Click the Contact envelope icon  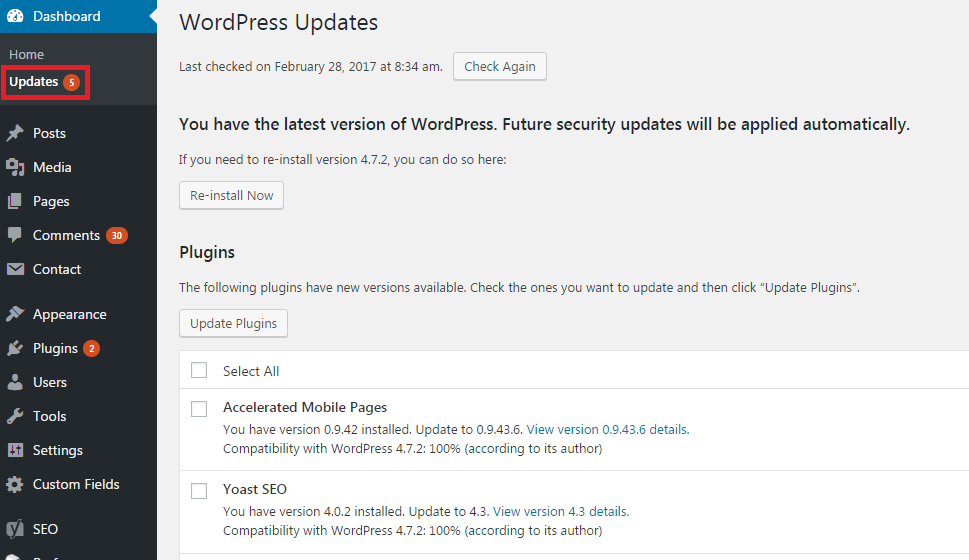[x=15, y=269]
